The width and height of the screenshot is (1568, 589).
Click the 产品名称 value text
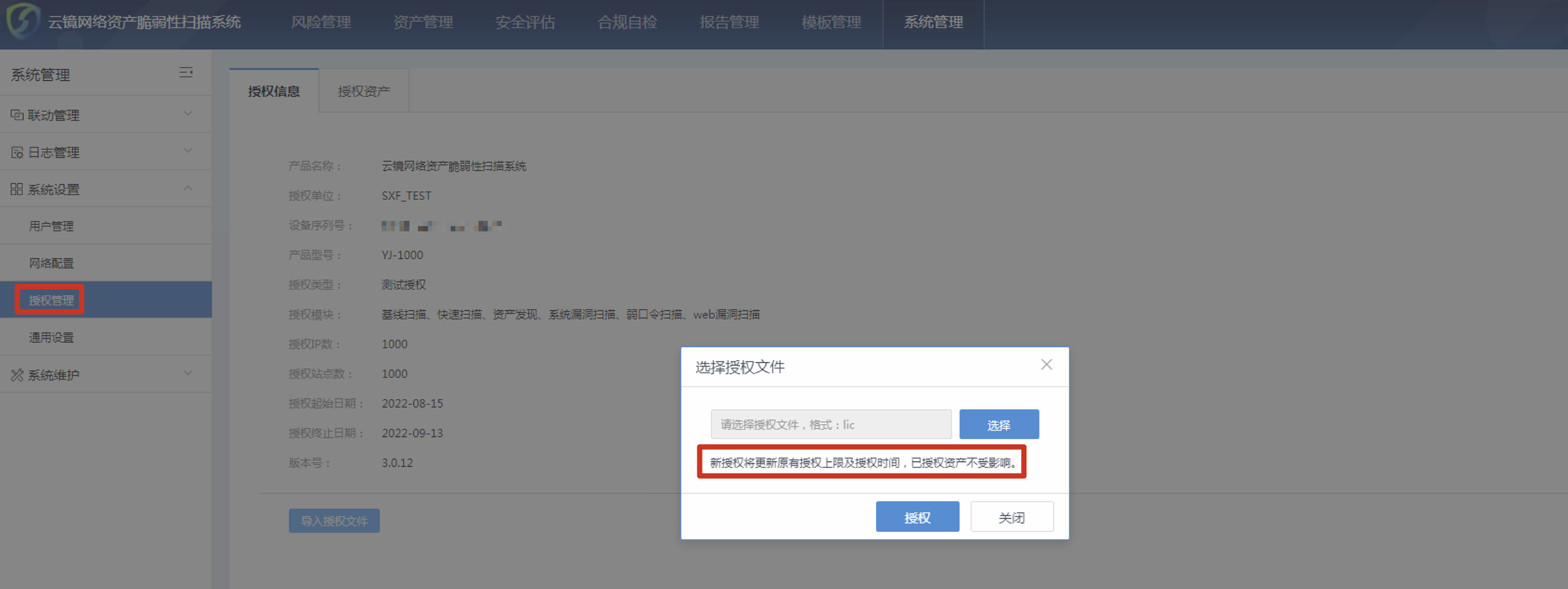click(454, 166)
